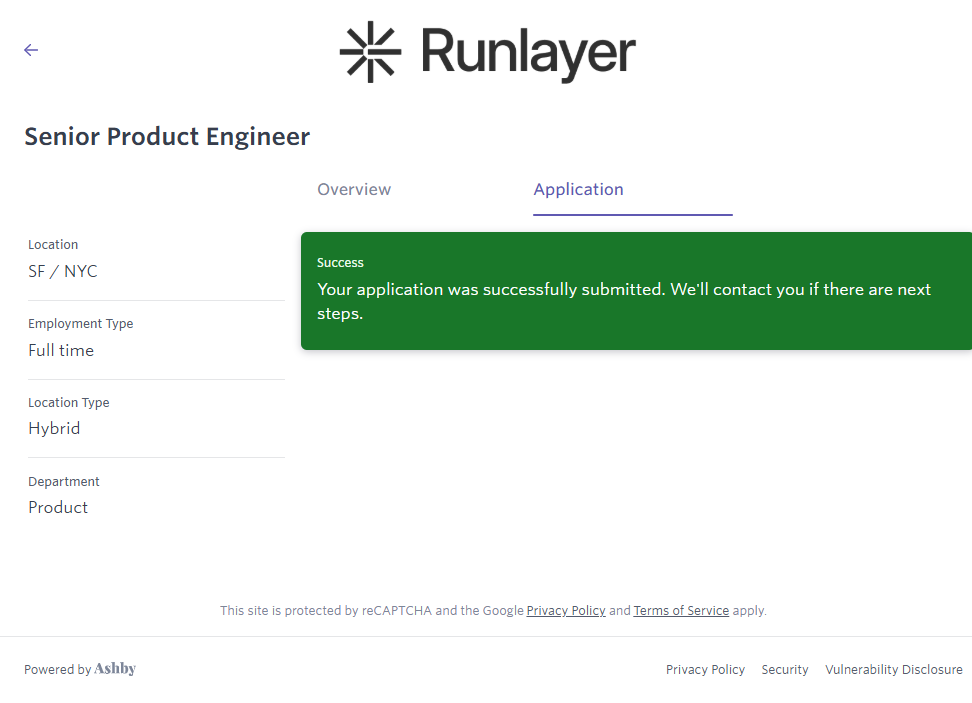Click the Product department value
This screenshot has width=972, height=703.
[x=58, y=507]
